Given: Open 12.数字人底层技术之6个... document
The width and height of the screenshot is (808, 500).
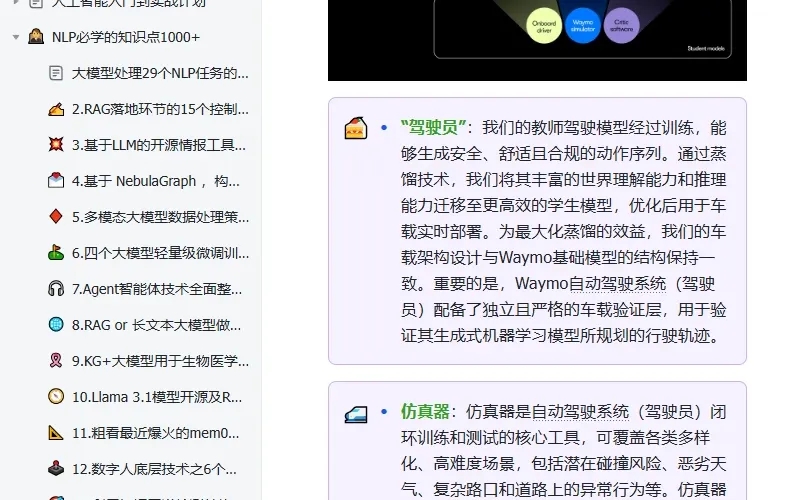Looking at the screenshot, I should point(154,469).
